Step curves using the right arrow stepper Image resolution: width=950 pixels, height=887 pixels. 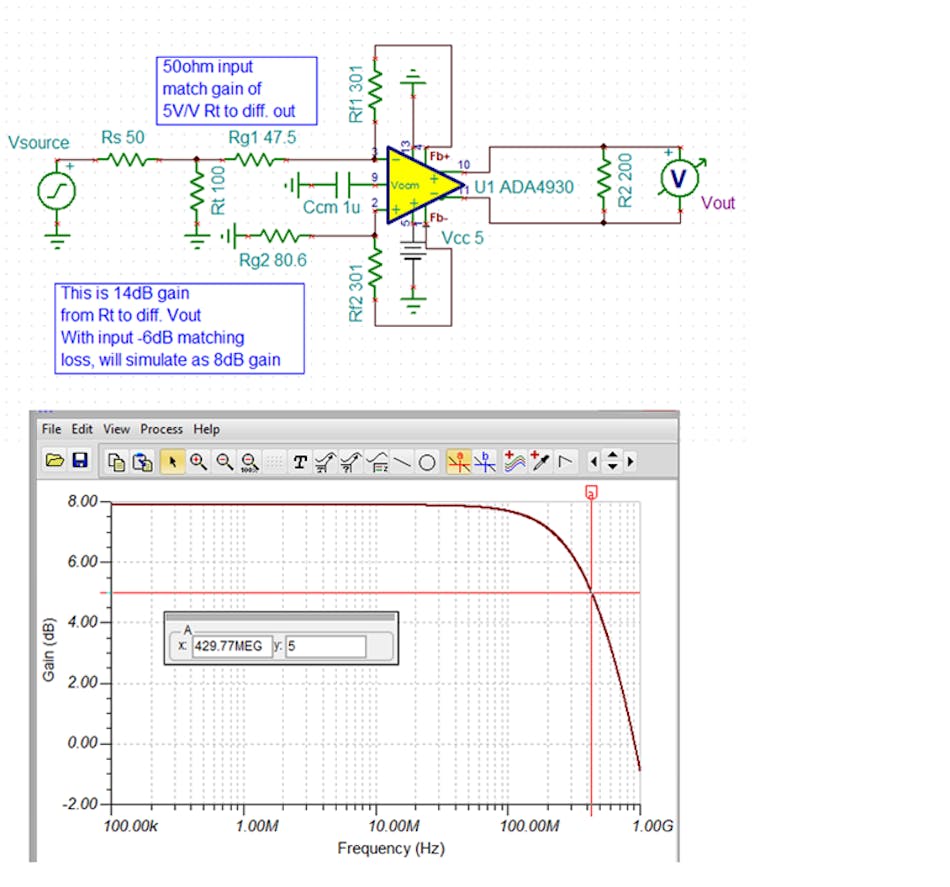(x=631, y=461)
